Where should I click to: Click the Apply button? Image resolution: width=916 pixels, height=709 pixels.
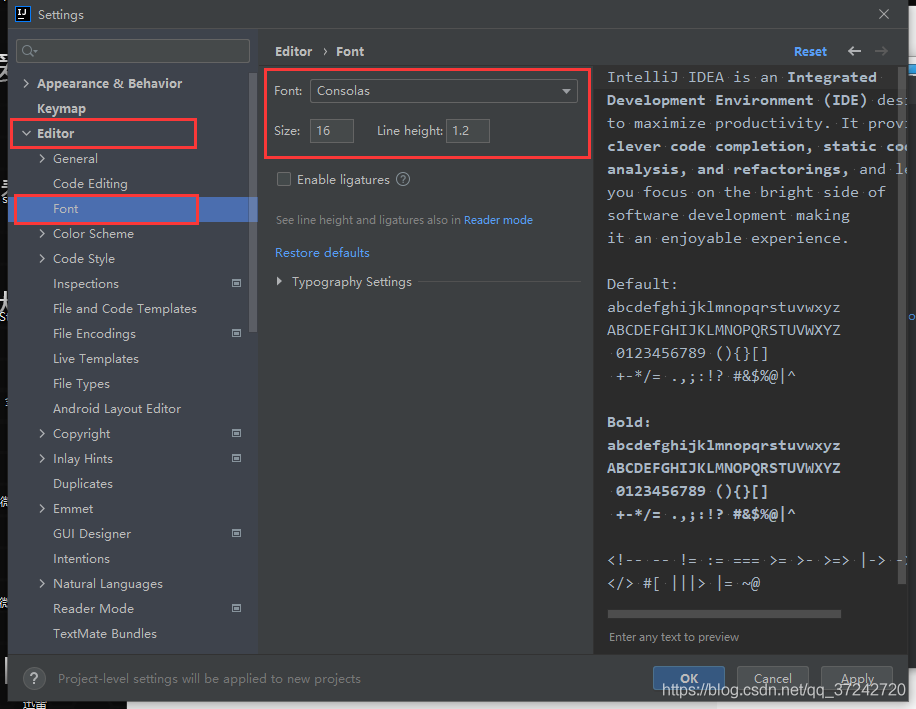[x=856, y=678]
